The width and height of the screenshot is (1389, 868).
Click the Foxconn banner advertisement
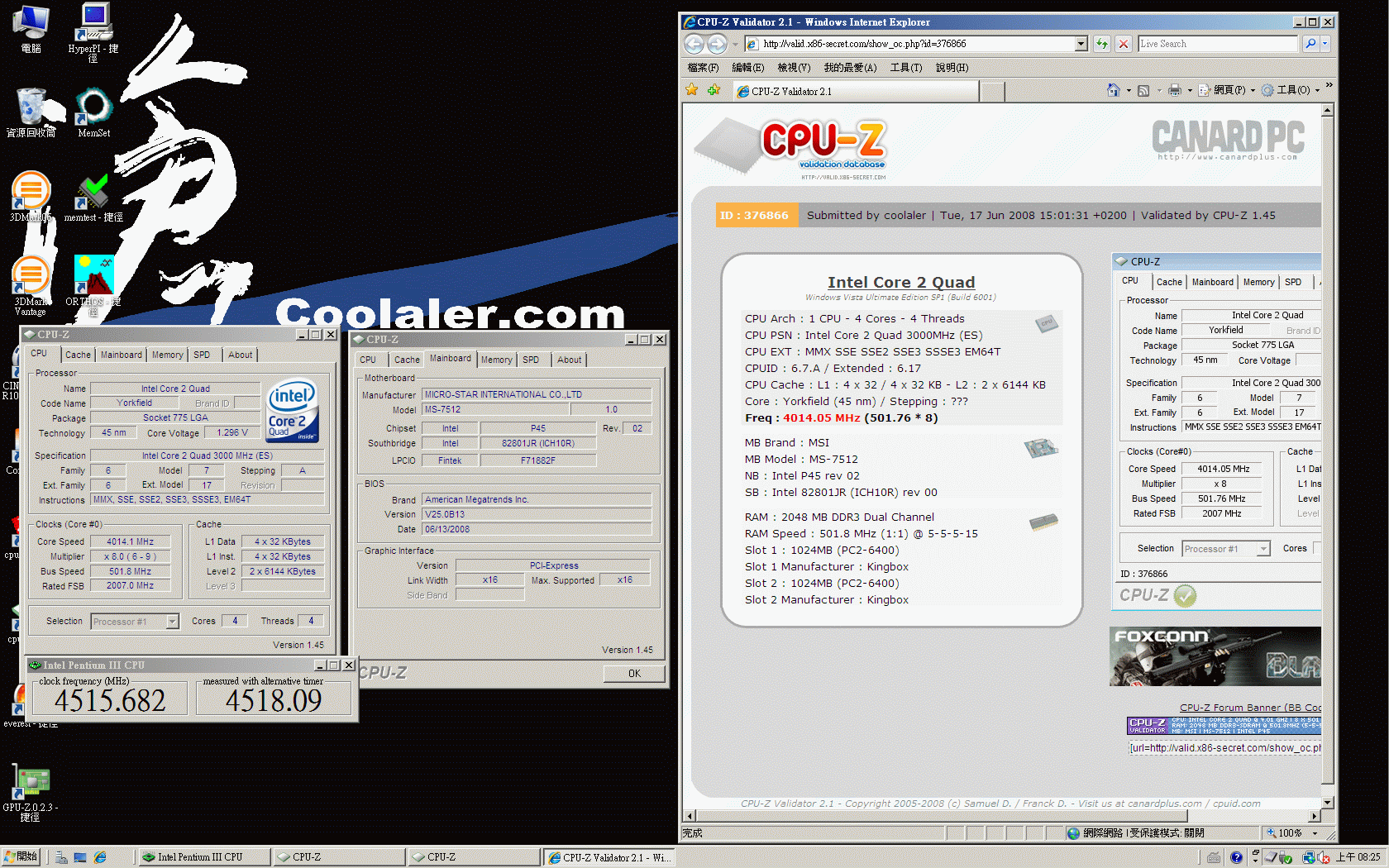coord(1215,656)
